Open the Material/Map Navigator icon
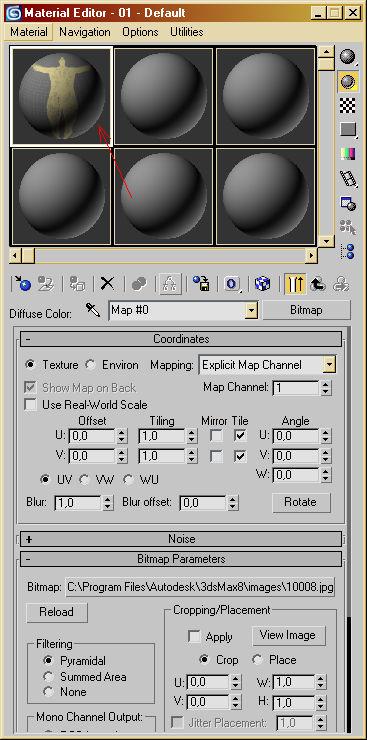The image size is (367, 740). tap(348, 252)
